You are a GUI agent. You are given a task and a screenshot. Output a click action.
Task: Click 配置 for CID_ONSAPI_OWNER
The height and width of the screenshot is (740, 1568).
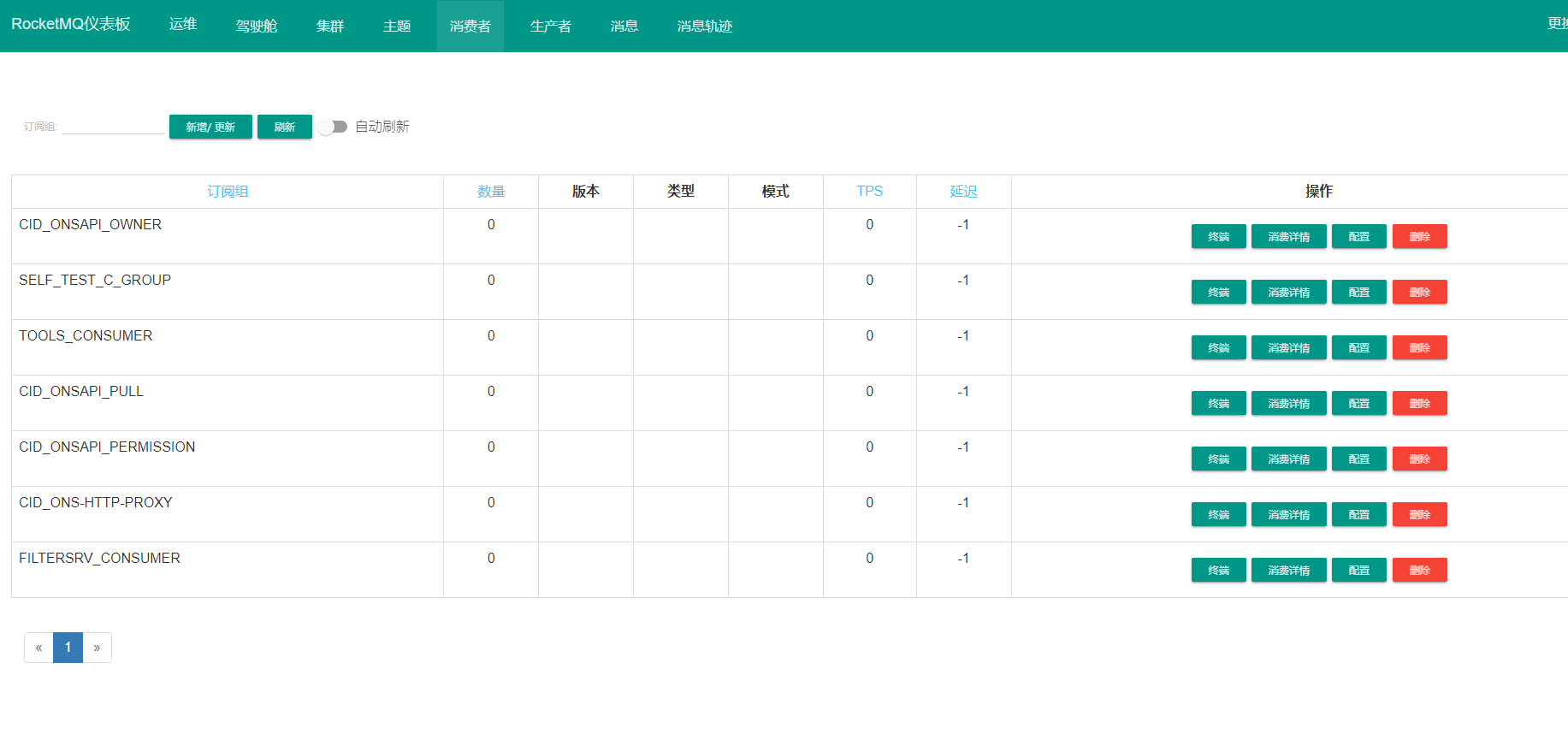[1359, 236]
